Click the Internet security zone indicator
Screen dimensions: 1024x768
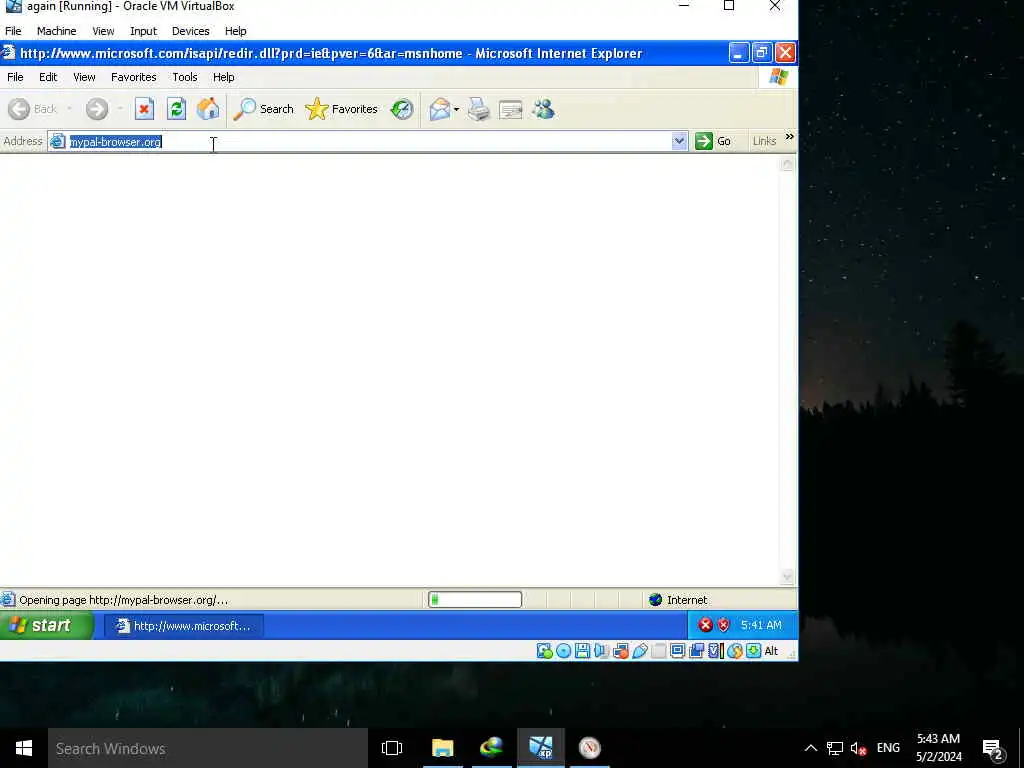point(678,600)
